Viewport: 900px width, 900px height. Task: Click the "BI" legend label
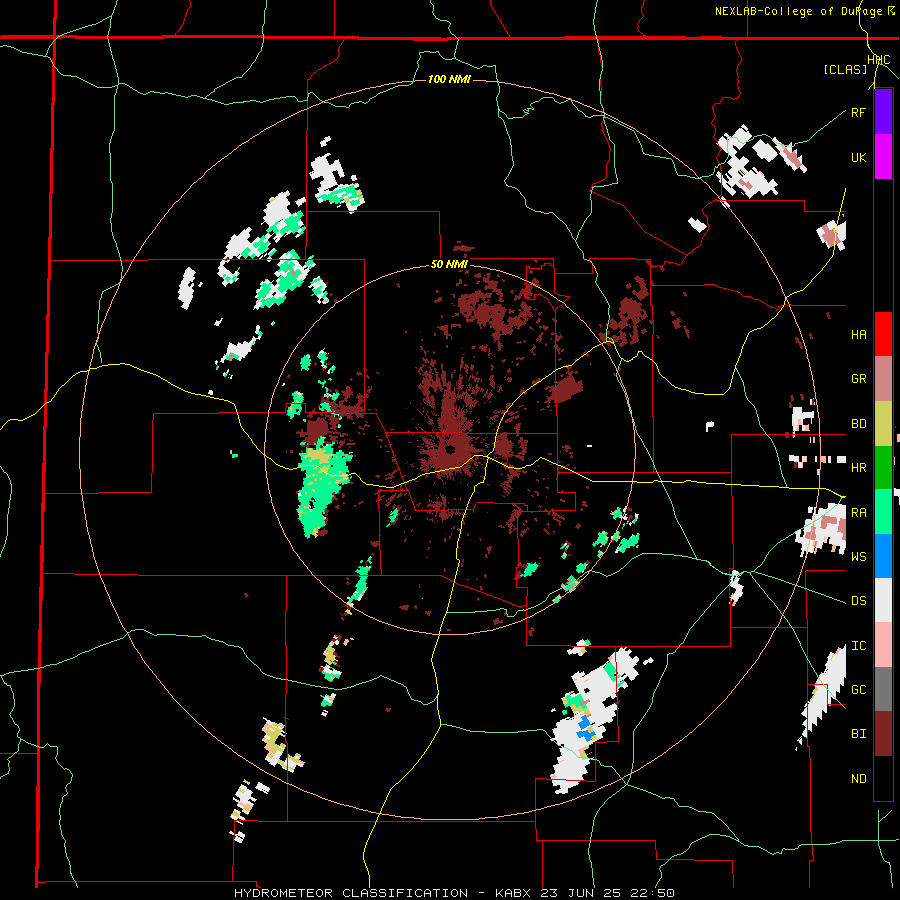(x=858, y=734)
